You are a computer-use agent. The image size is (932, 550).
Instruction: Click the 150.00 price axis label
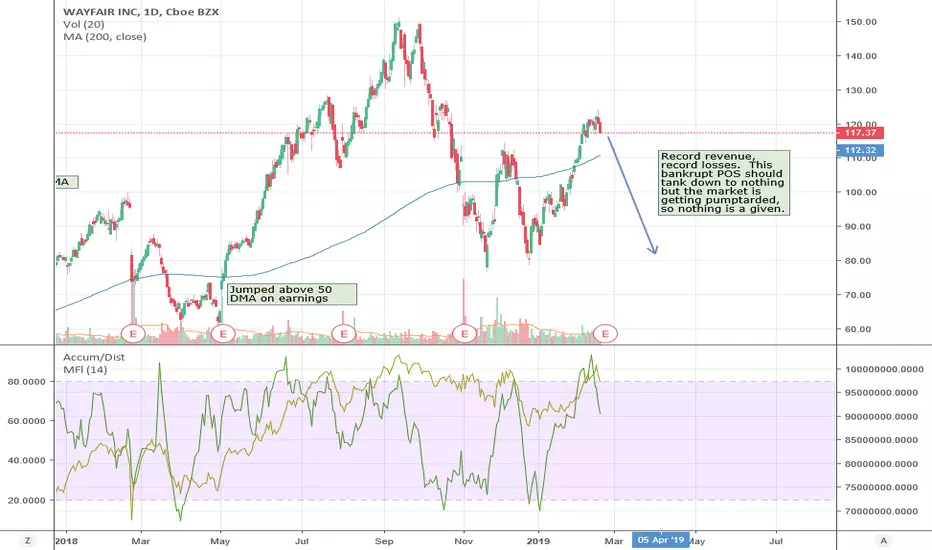tap(861, 22)
